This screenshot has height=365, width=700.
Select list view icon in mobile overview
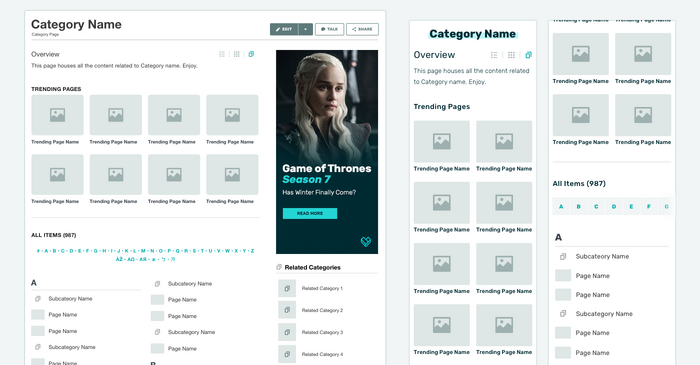[x=494, y=55]
